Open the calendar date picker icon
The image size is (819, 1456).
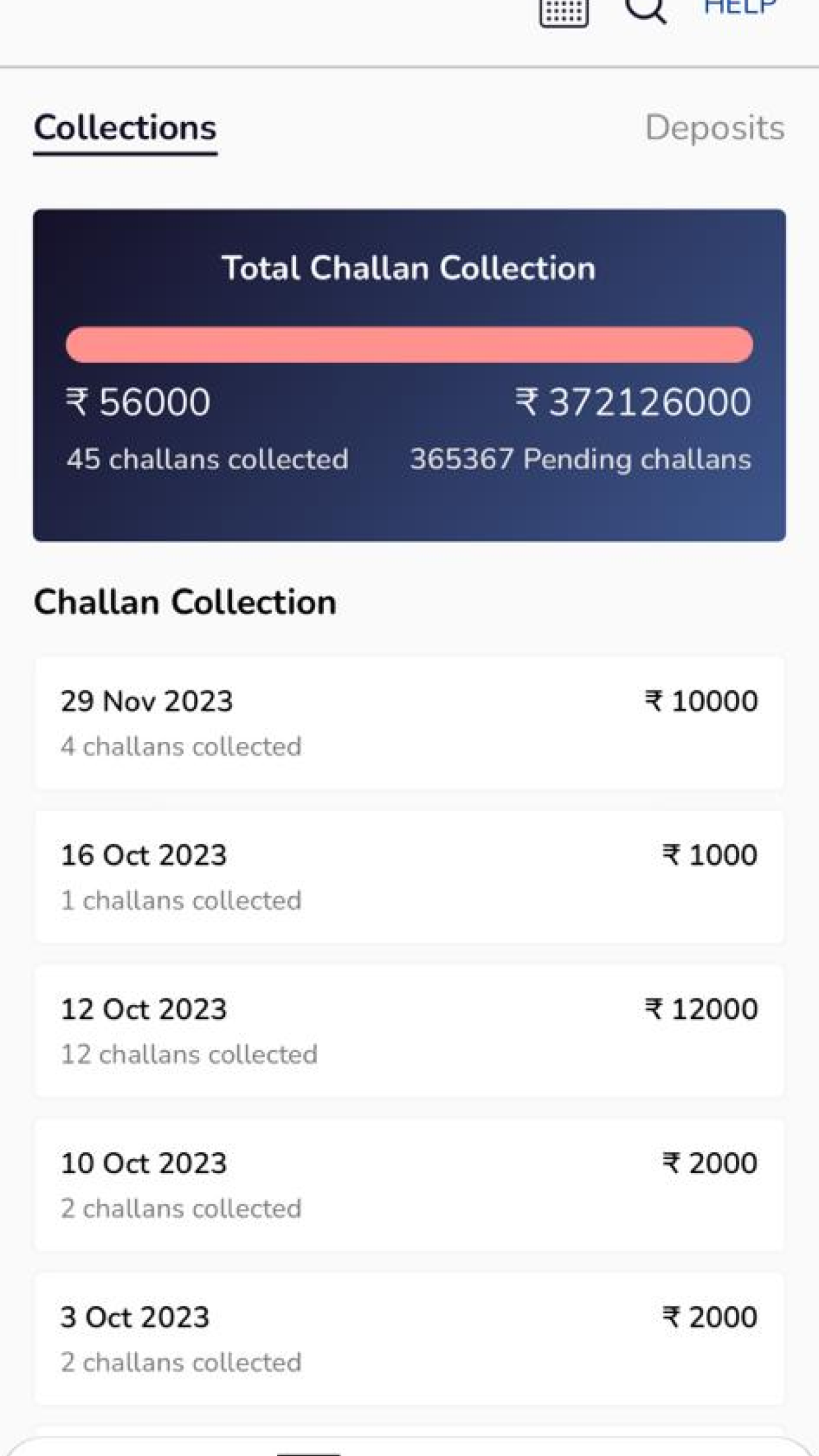coord(564,11)
